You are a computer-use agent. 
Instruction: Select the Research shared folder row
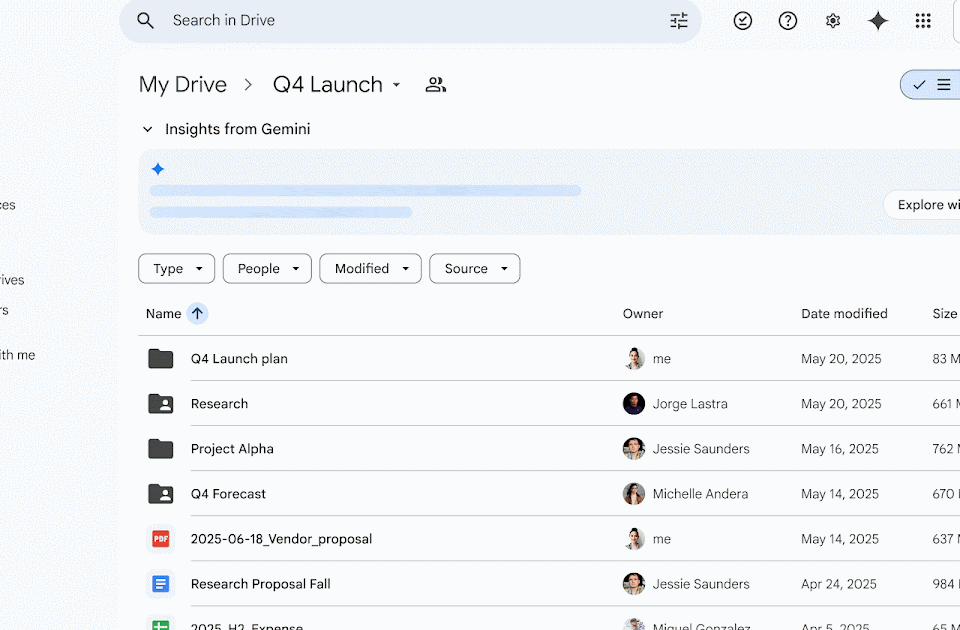219,404
